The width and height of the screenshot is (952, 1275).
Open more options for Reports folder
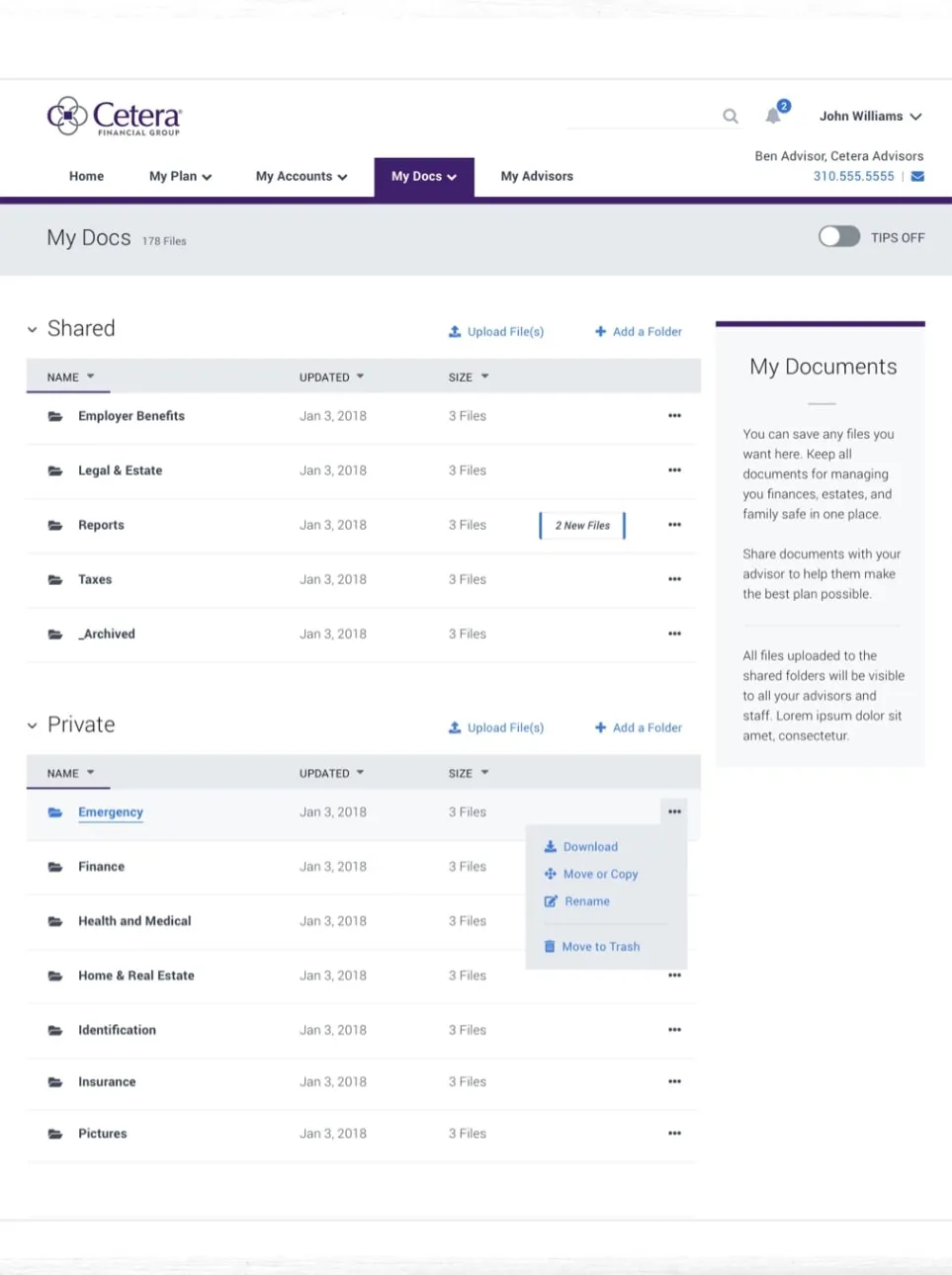674,525
